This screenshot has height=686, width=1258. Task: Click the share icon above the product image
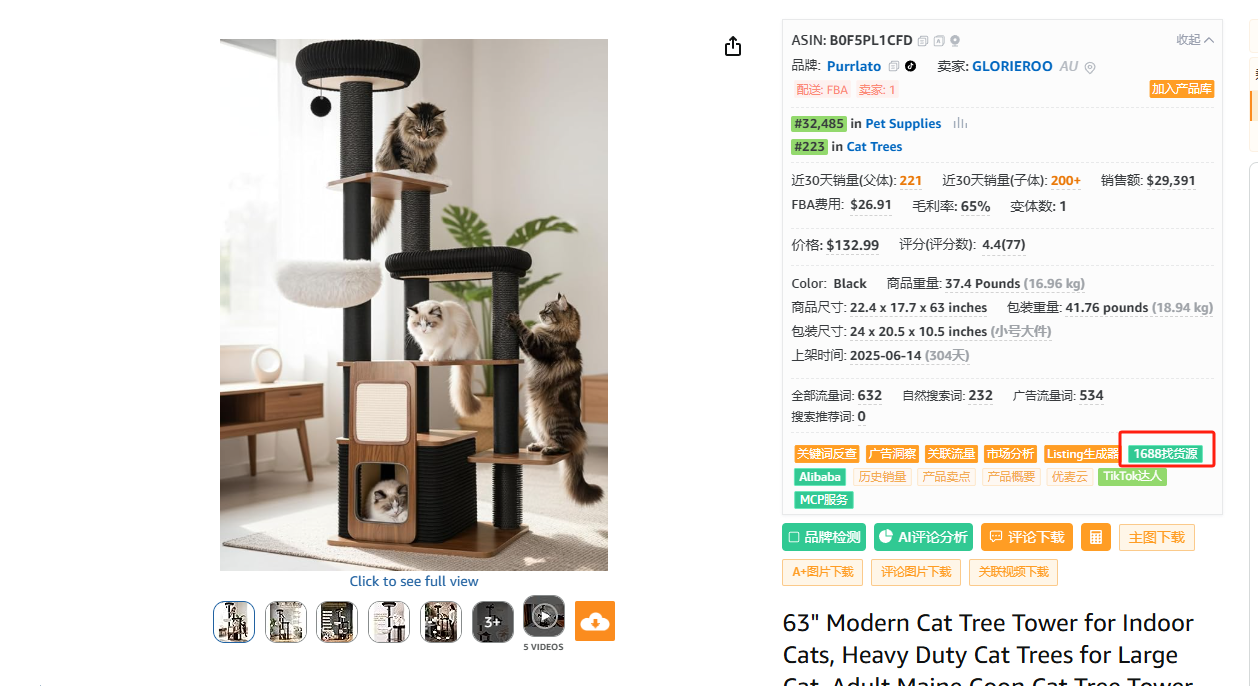pos(733,46)
